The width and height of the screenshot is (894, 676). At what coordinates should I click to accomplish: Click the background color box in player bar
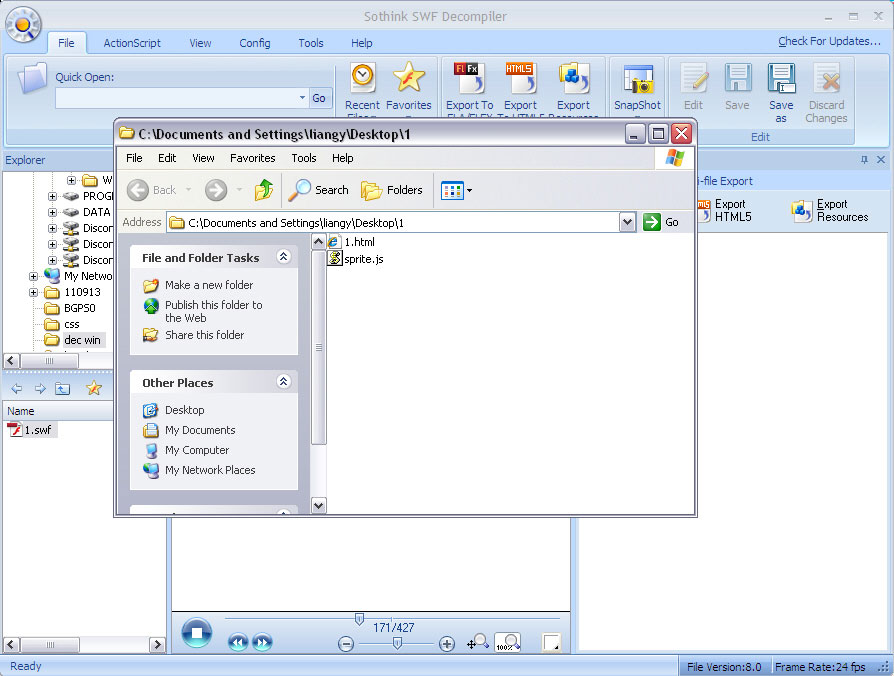tap(551, 642)
